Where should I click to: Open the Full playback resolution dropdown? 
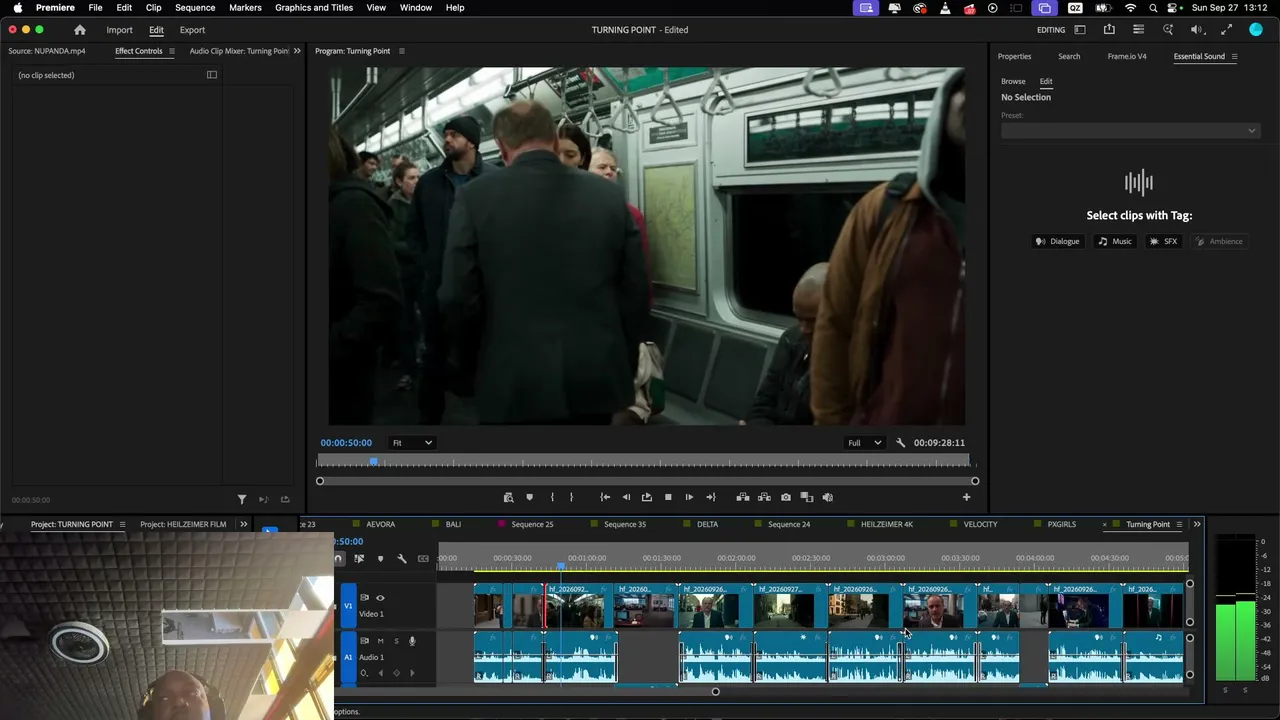tap(864, 443)
